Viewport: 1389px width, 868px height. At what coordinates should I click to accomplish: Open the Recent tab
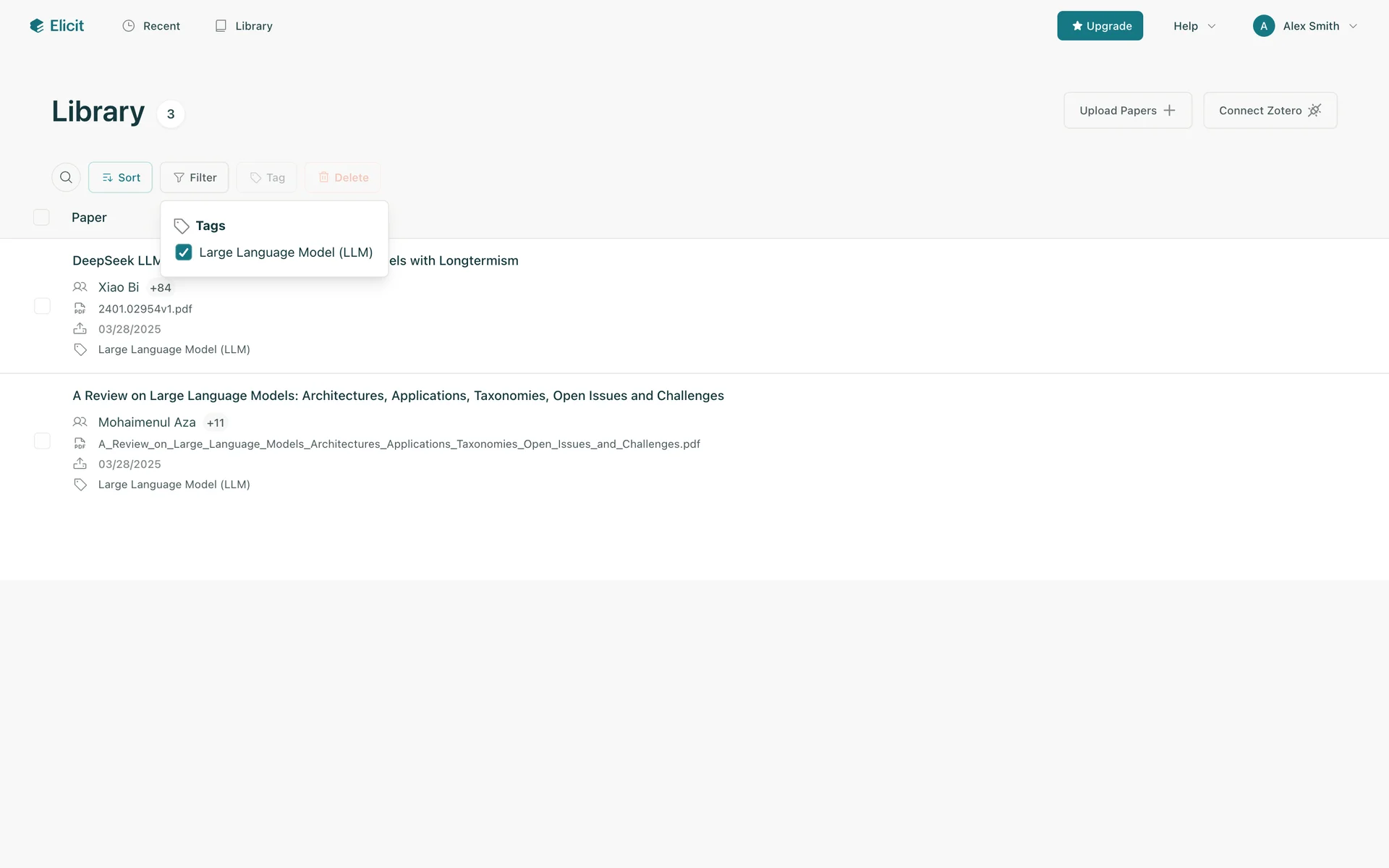(x=151, y=26)
